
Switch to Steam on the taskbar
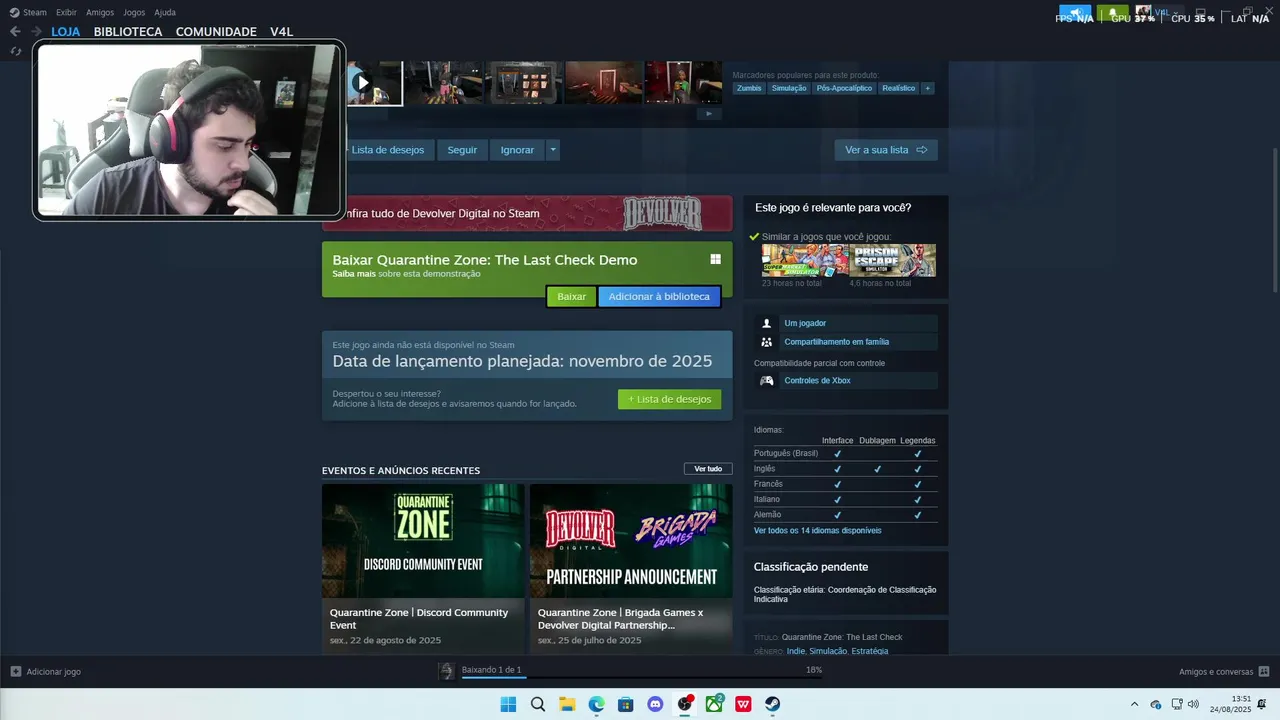773,704
